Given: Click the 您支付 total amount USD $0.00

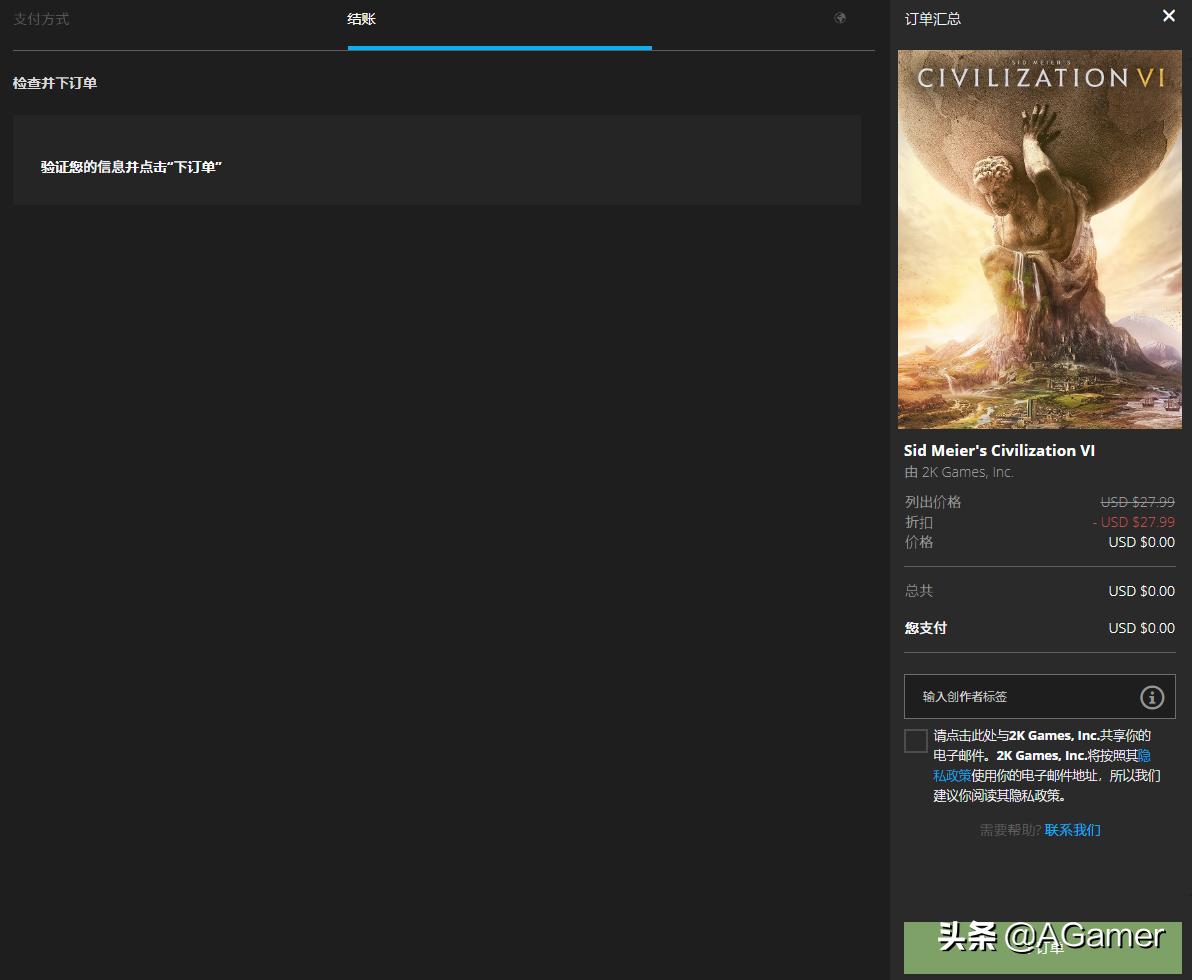Looking at the screenshot, I should click(1141, 628).
